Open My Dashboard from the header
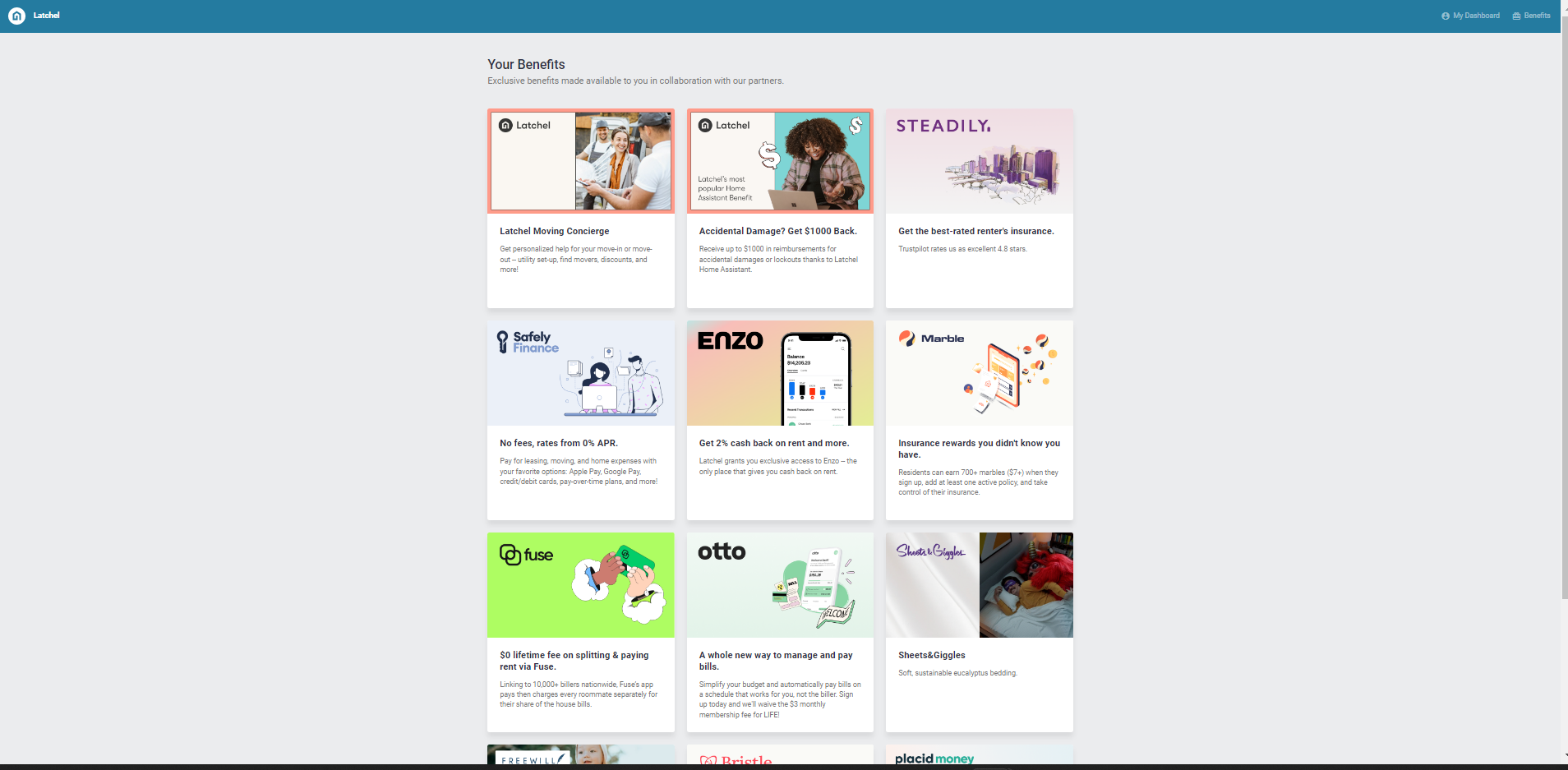This screenshot has width=1568, height=770. click(x=1470, y=16)
